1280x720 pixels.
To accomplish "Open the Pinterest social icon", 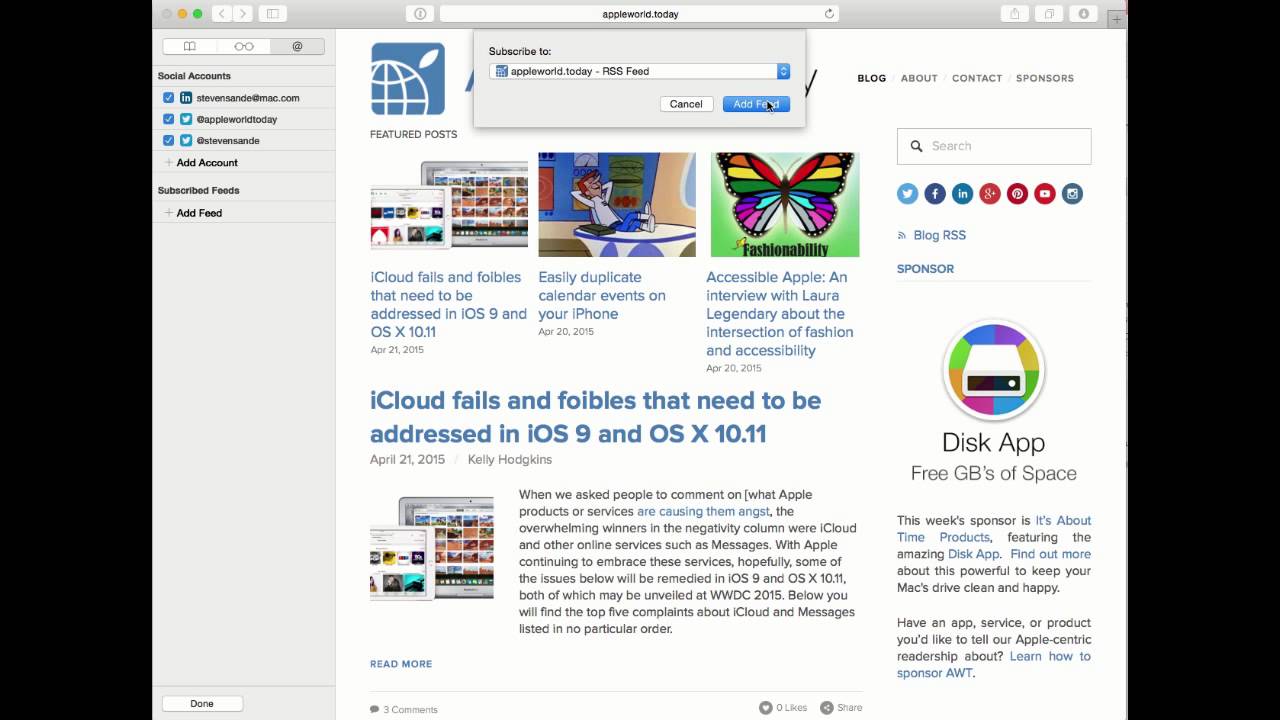I will (1017, 194).
